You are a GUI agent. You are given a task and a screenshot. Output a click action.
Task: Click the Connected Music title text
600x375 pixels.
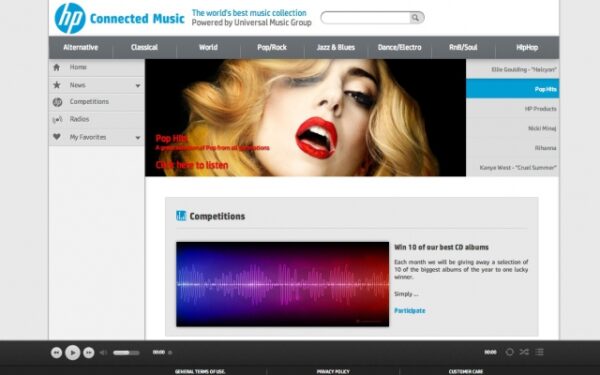137,18
